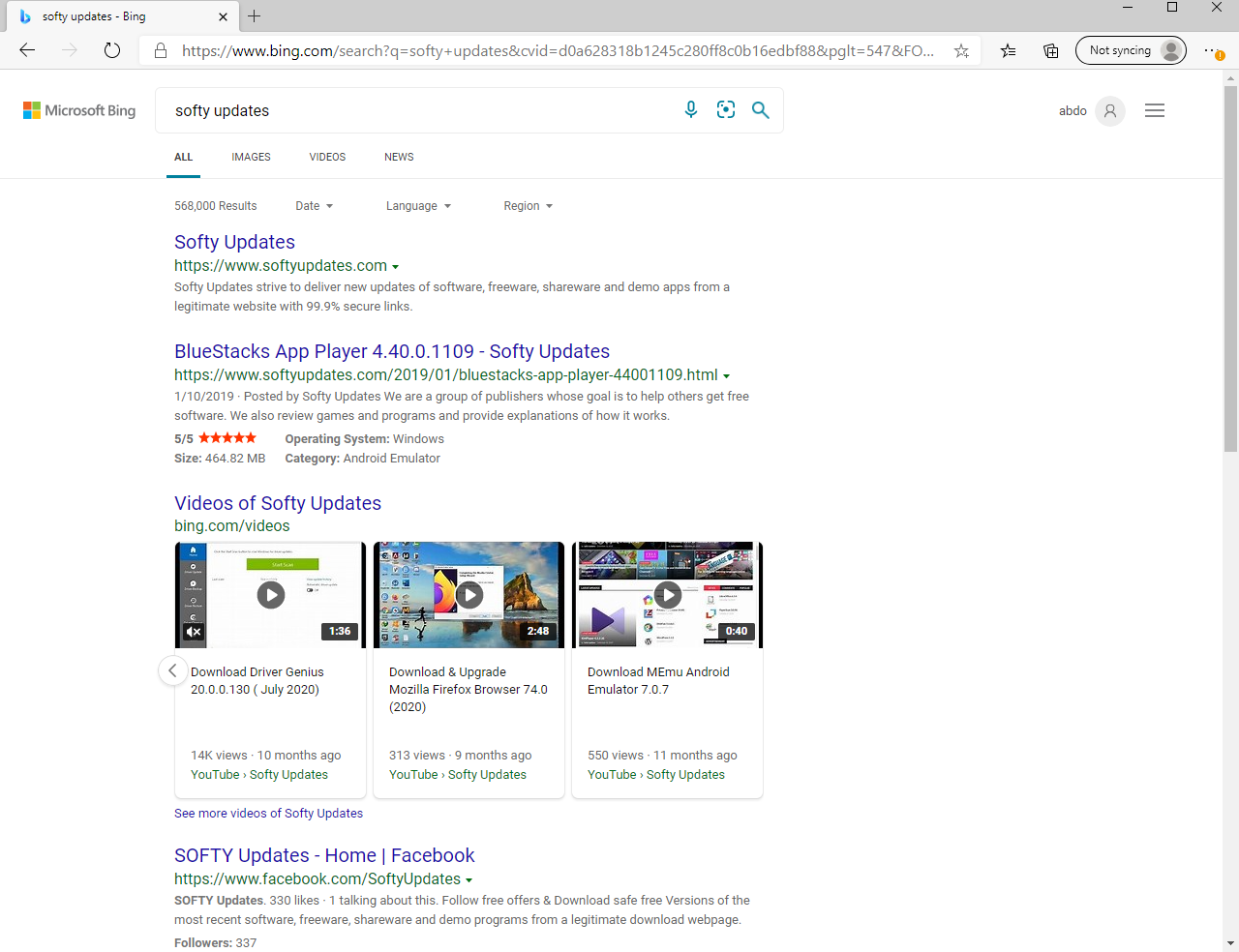Open the Not syncing profile button
The height and width of the screenshot is (952, 1239).
click(1131, 50)
